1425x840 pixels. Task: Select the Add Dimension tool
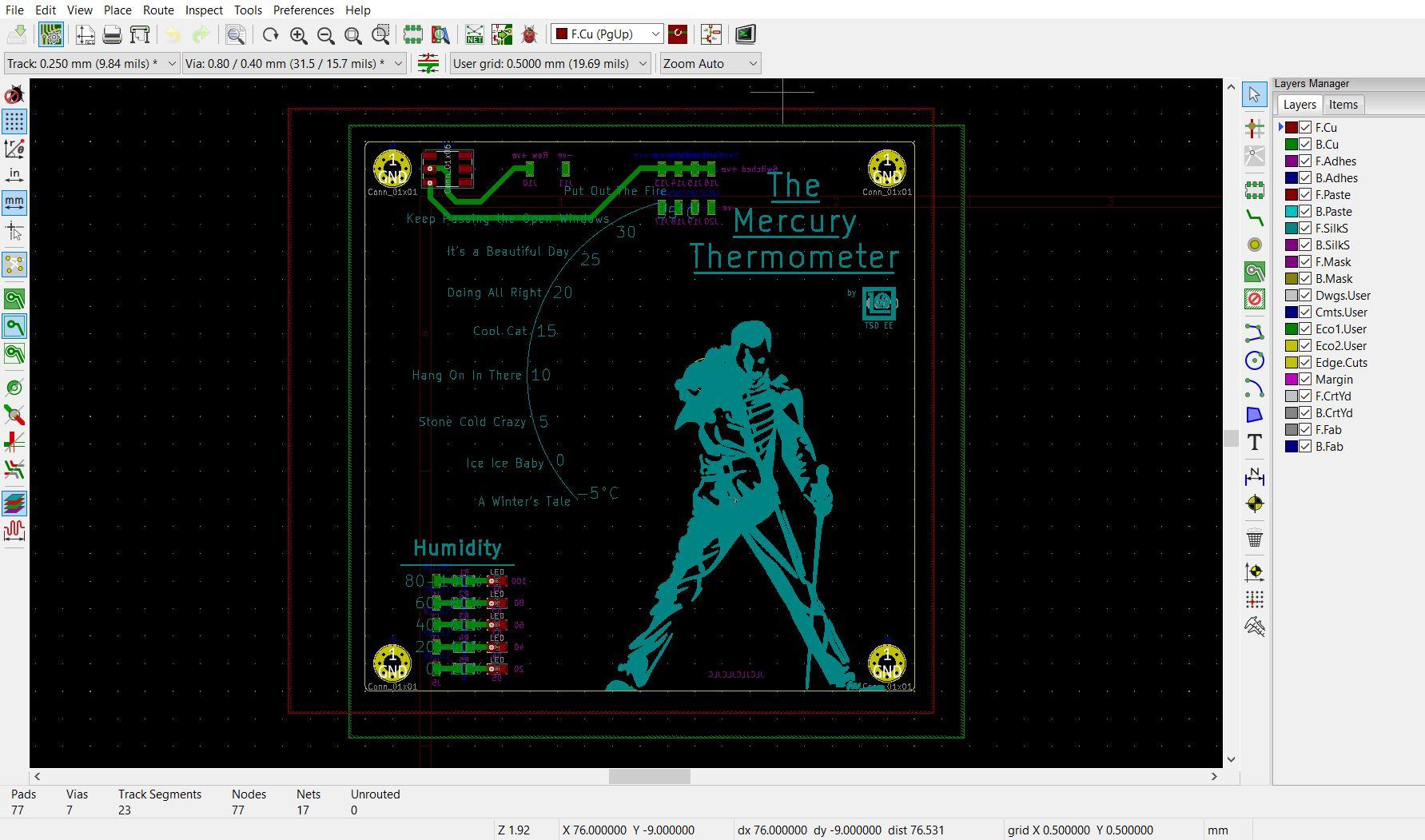tap(1255, 476)
